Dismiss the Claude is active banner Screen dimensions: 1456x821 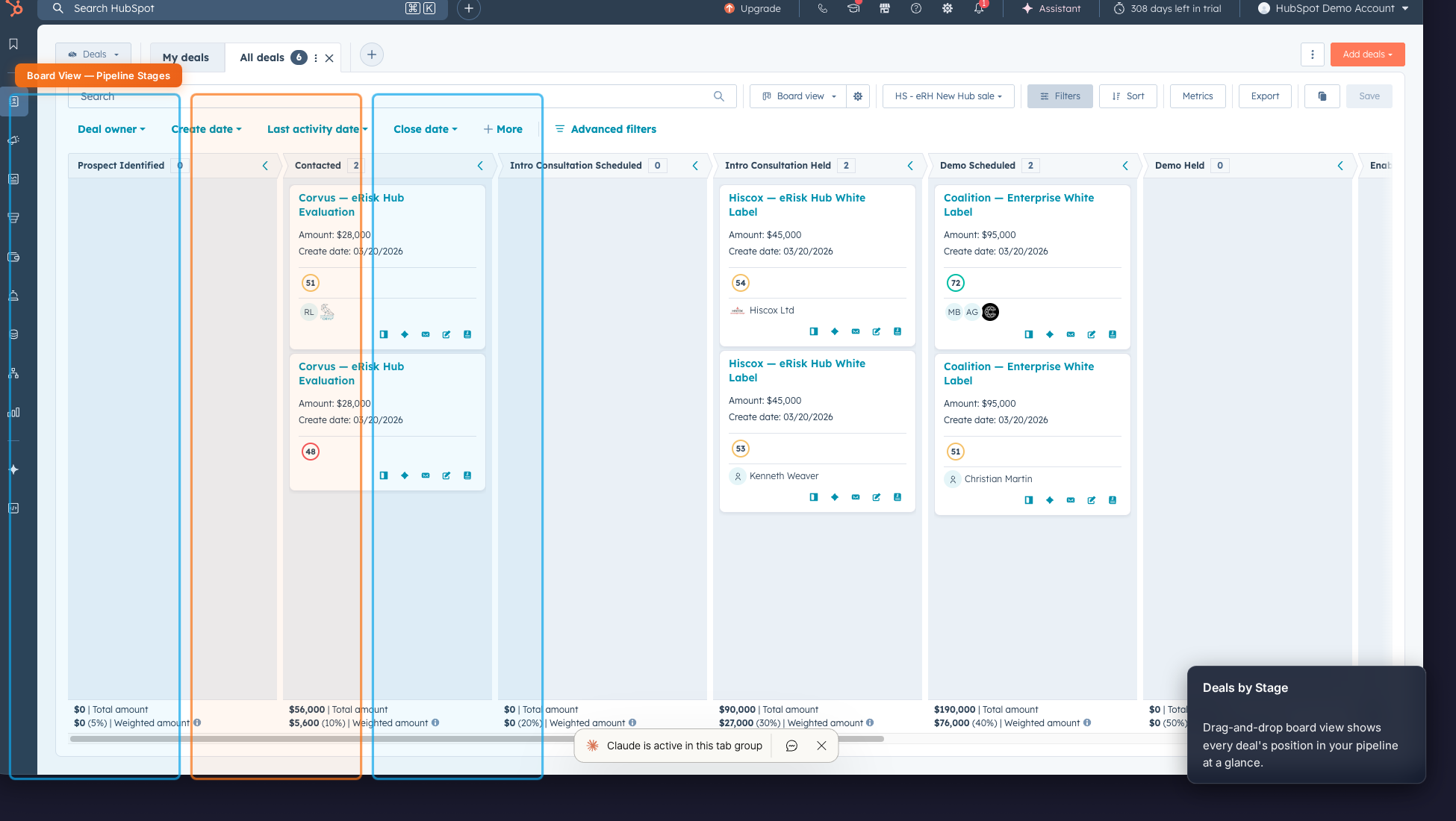[x=821, y=746]
